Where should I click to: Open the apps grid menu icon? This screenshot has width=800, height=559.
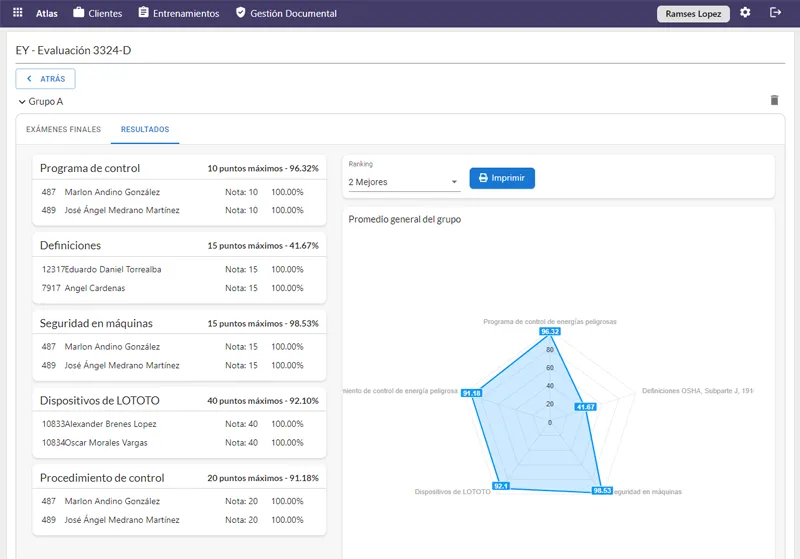(x=17, y=13)
